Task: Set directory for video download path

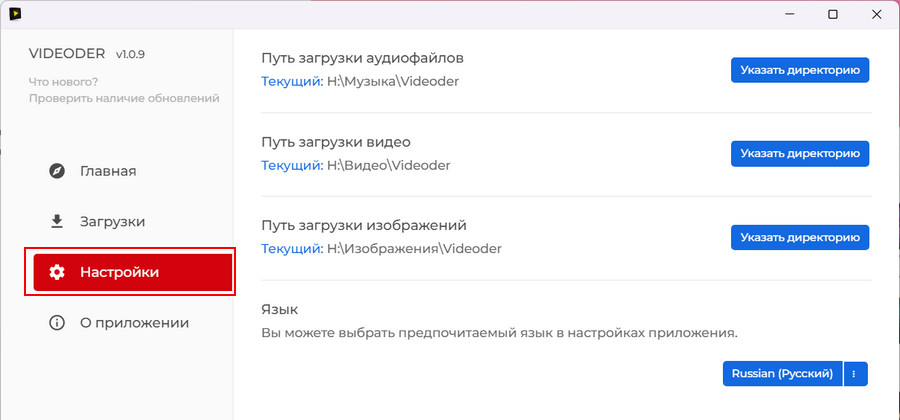Action: (x=800, y=154)
